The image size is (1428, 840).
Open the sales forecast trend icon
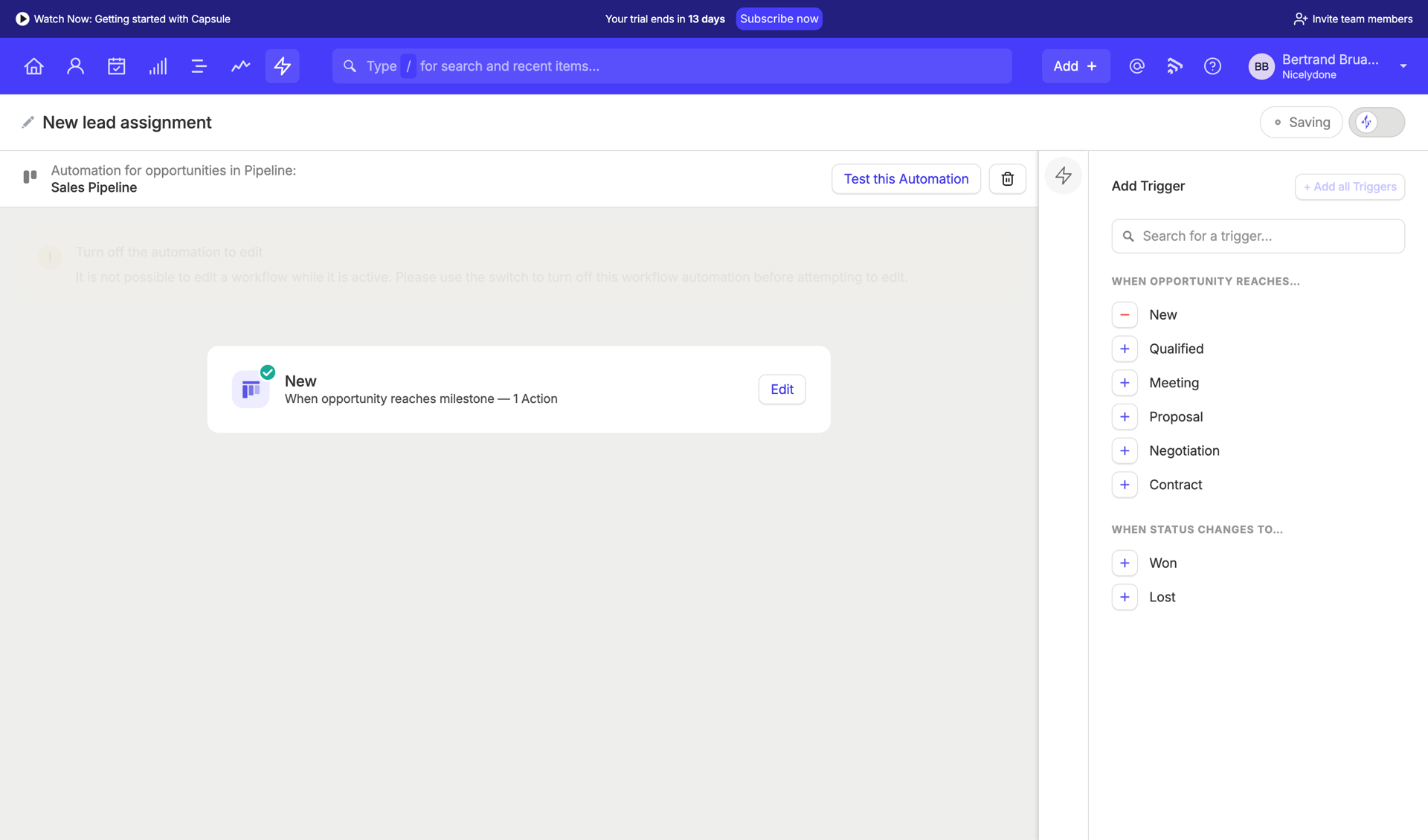coord(240,65)
